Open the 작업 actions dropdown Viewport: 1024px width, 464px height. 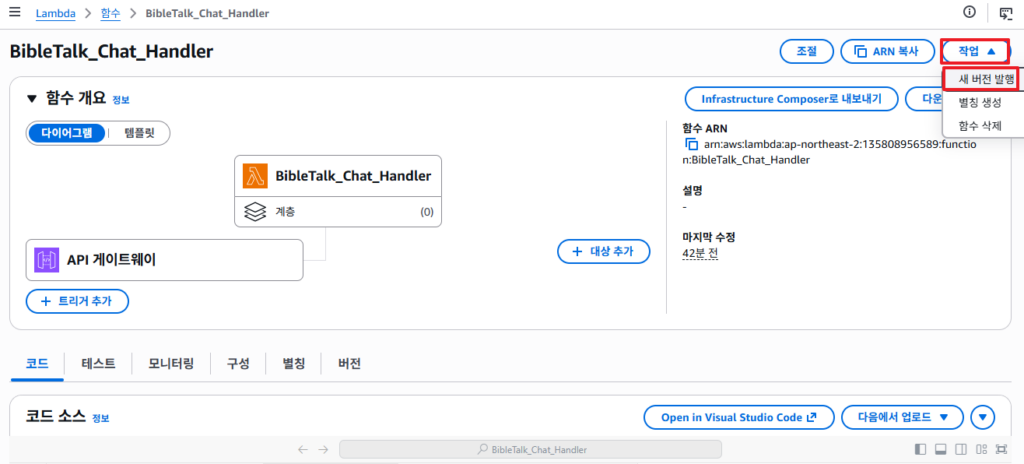[x=976, y=51]
